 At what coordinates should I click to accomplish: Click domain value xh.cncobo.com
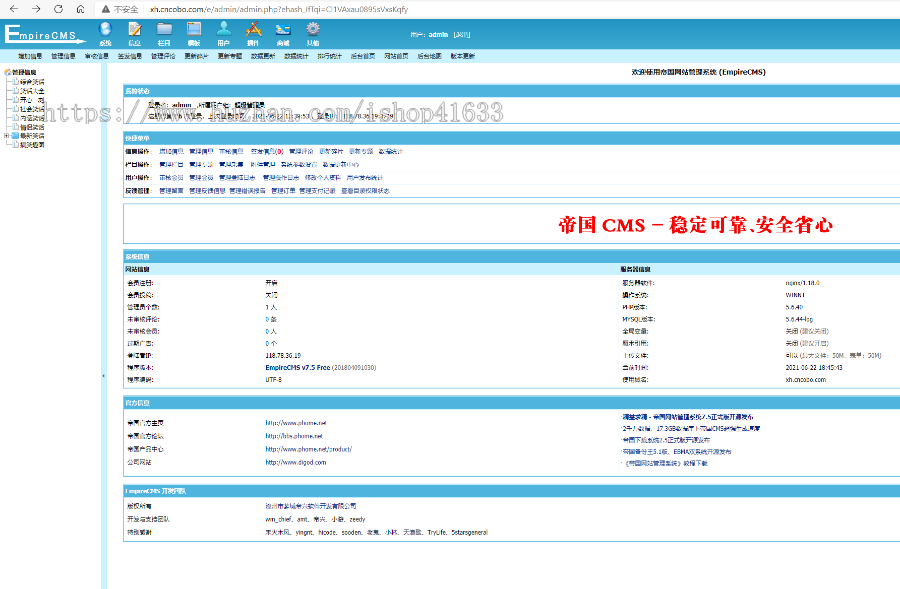pyautogui.click(x=806, y=380)
